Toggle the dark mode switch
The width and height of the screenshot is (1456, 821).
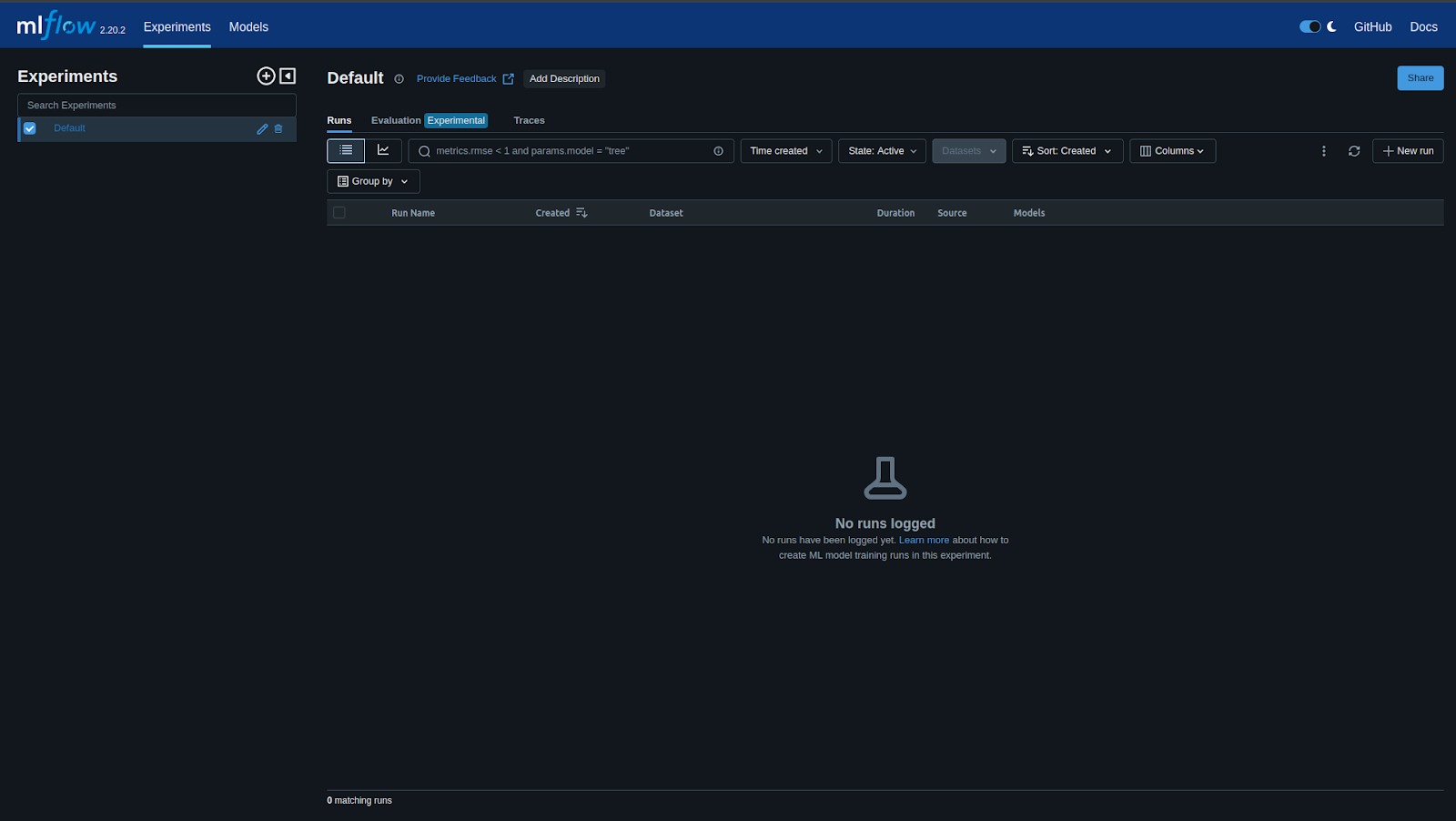(x=1309, y=27)
